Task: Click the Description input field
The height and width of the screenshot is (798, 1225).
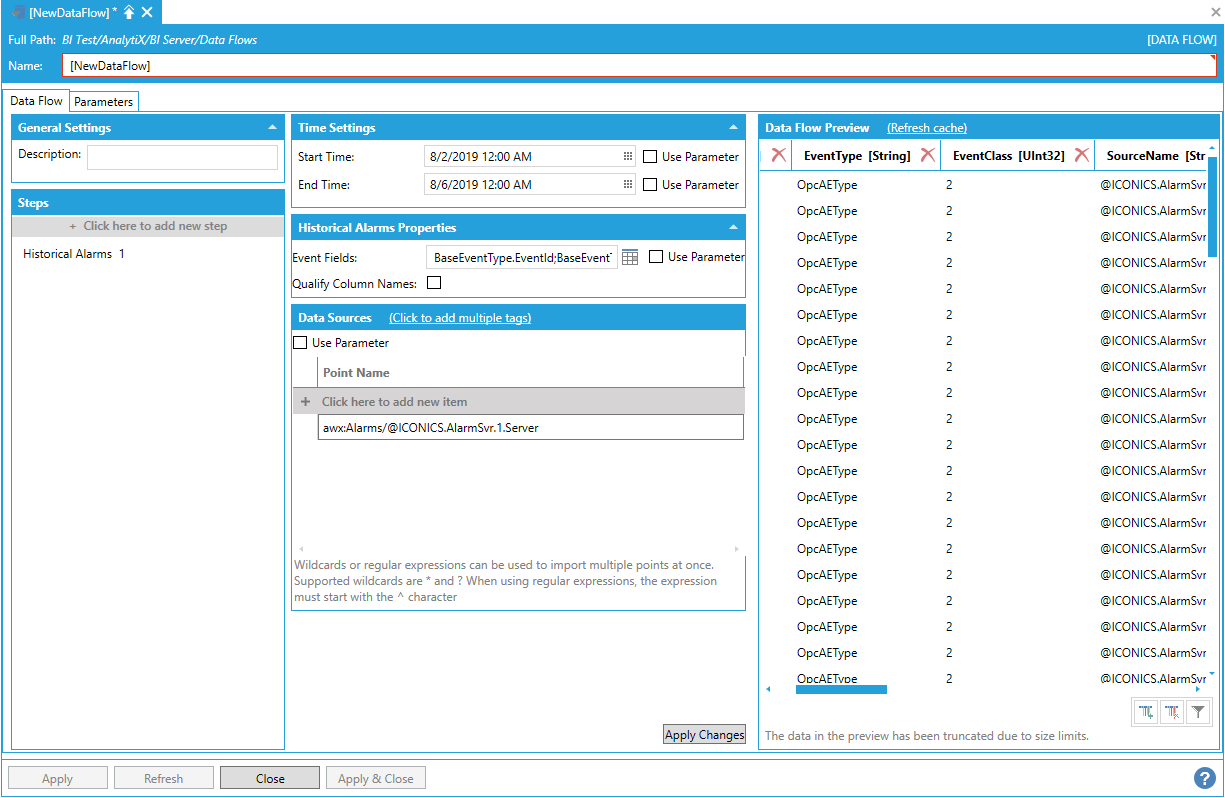Action: tap(182, 157)
